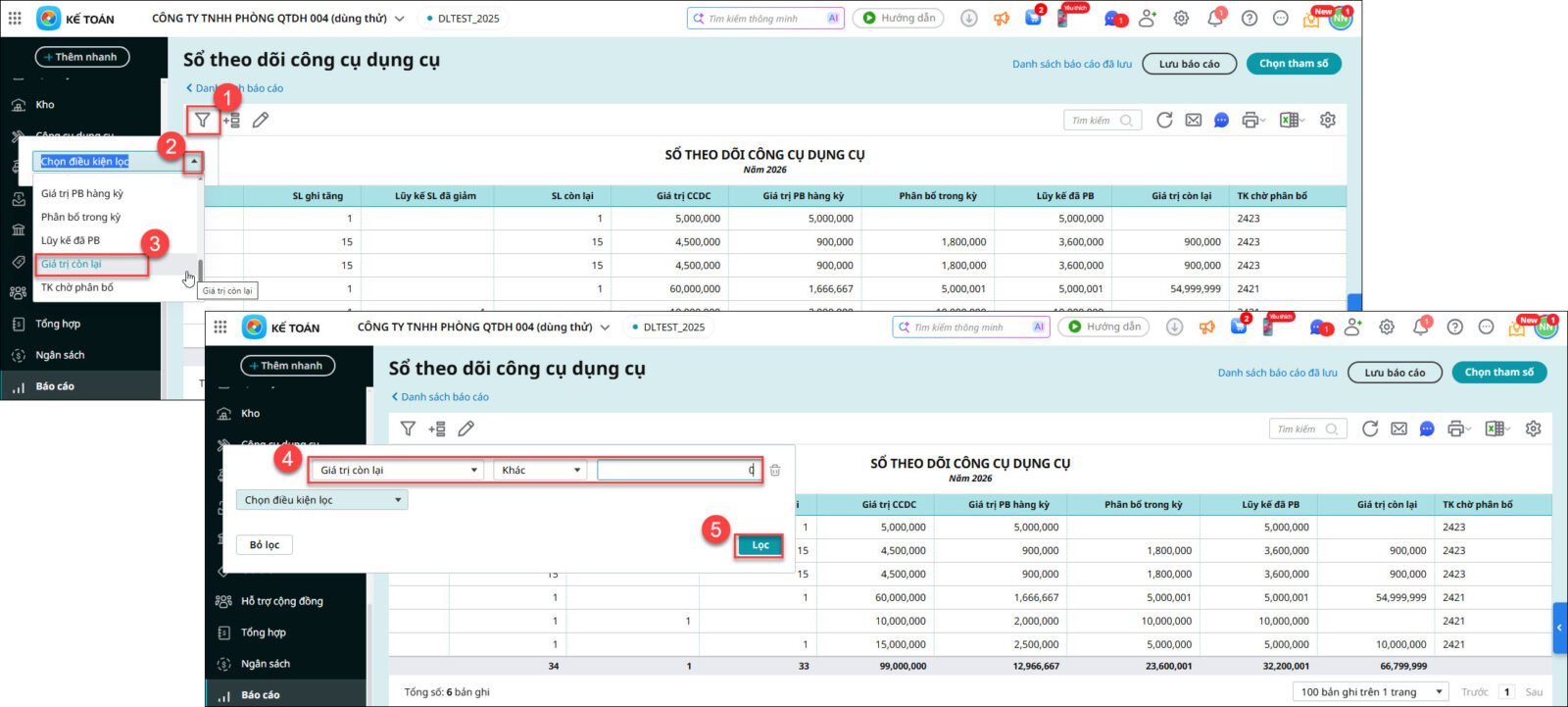Collapse the list using the step 2 arrow
This screenshot has width=1568, height=707.
[194, 161]
